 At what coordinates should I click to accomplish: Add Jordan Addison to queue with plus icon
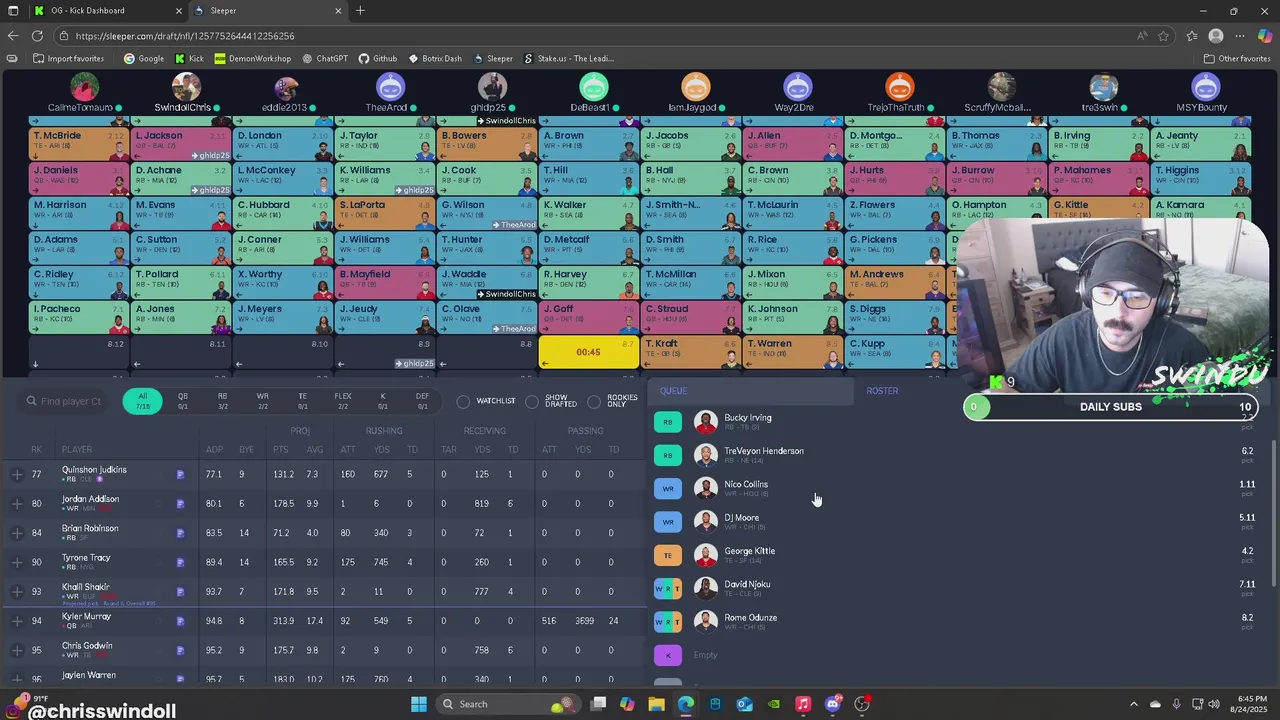17,504
